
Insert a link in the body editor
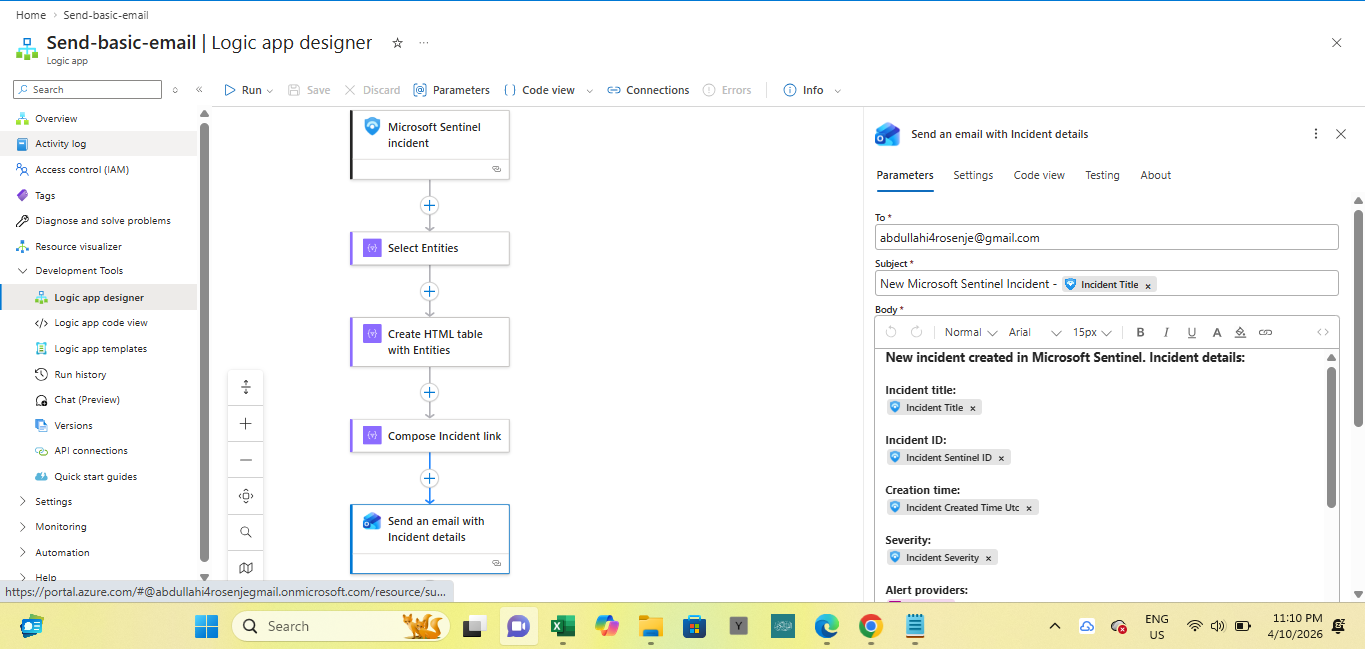pos(1265,332)
